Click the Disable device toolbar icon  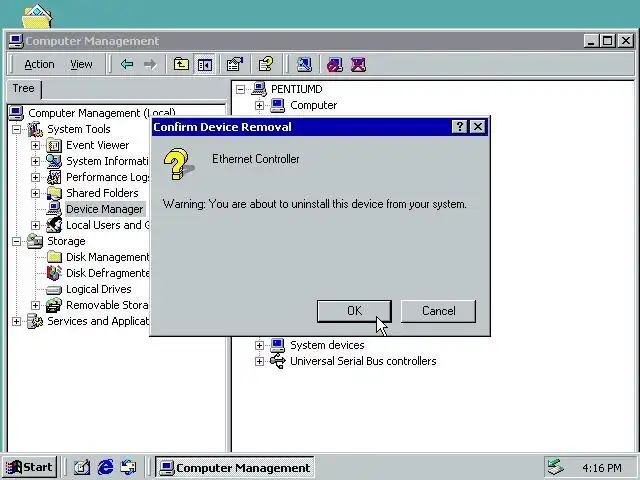tap(334, 64)
